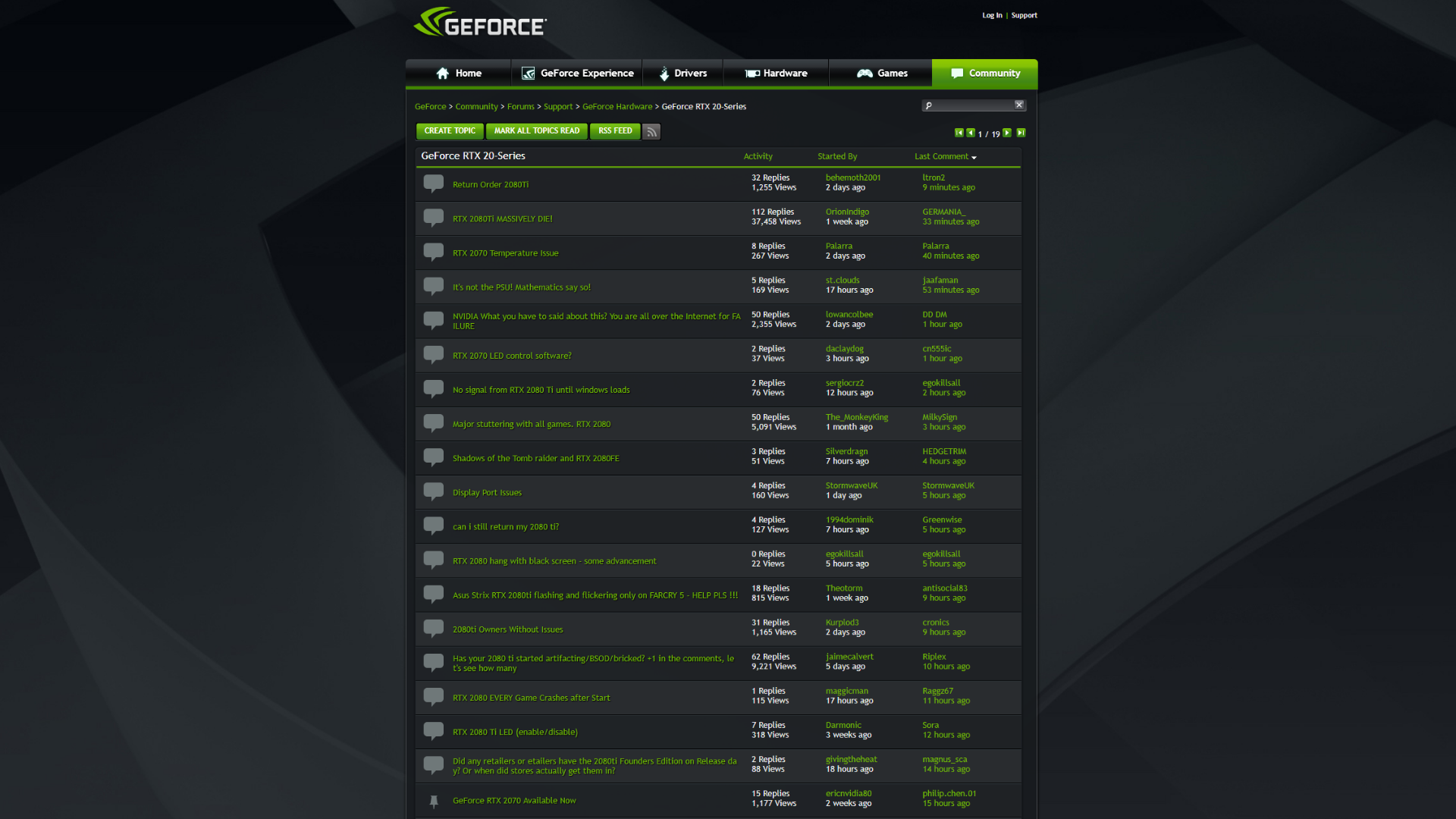View user behemoth2001 profile

click(853, 177)
